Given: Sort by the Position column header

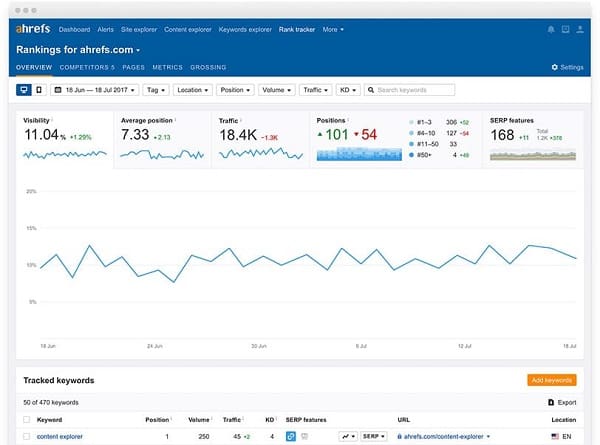Looking at the screenshot, I should [157, 420].
